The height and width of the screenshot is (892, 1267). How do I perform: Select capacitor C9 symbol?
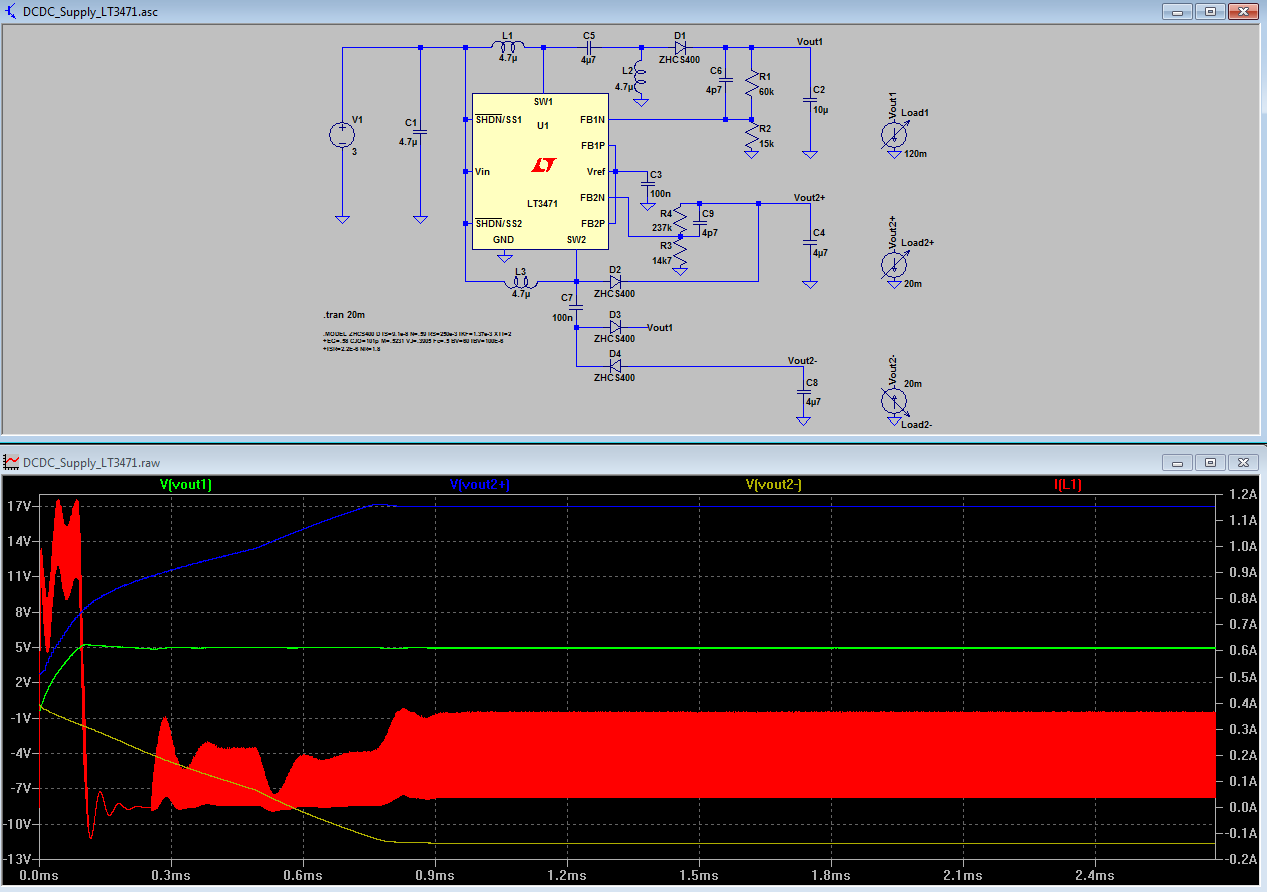pyautogui.click(x=700, y=222)
